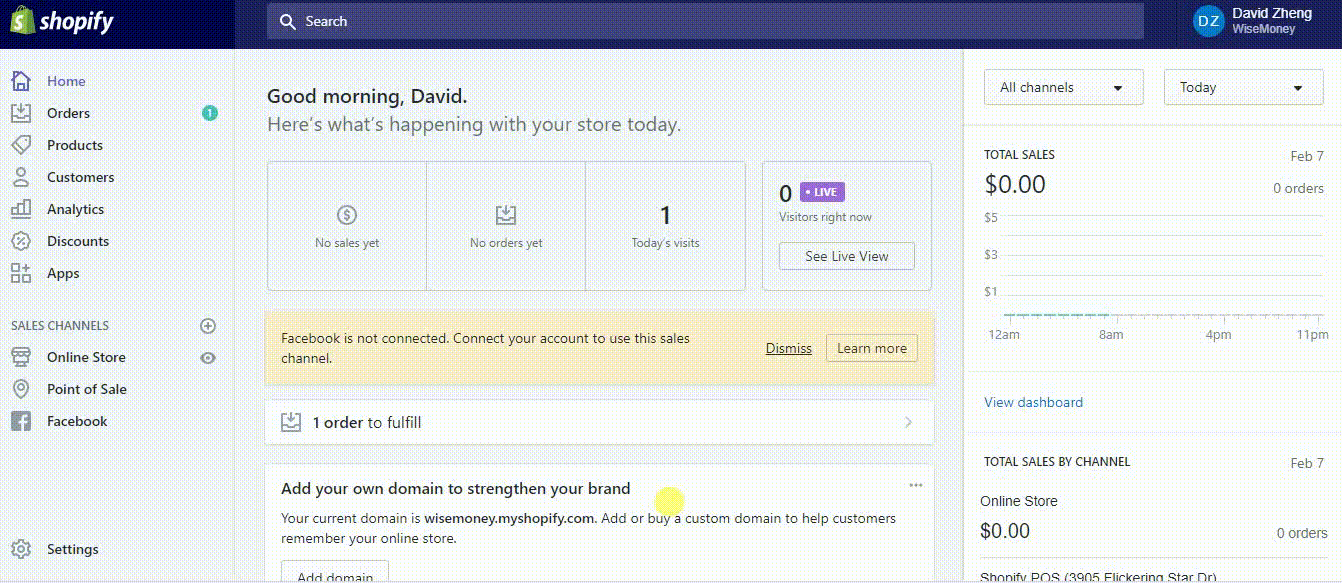This screenshot has height=583, width=1343.
Task: Click the Online Store storefront icon
Action: click(20, 357)
